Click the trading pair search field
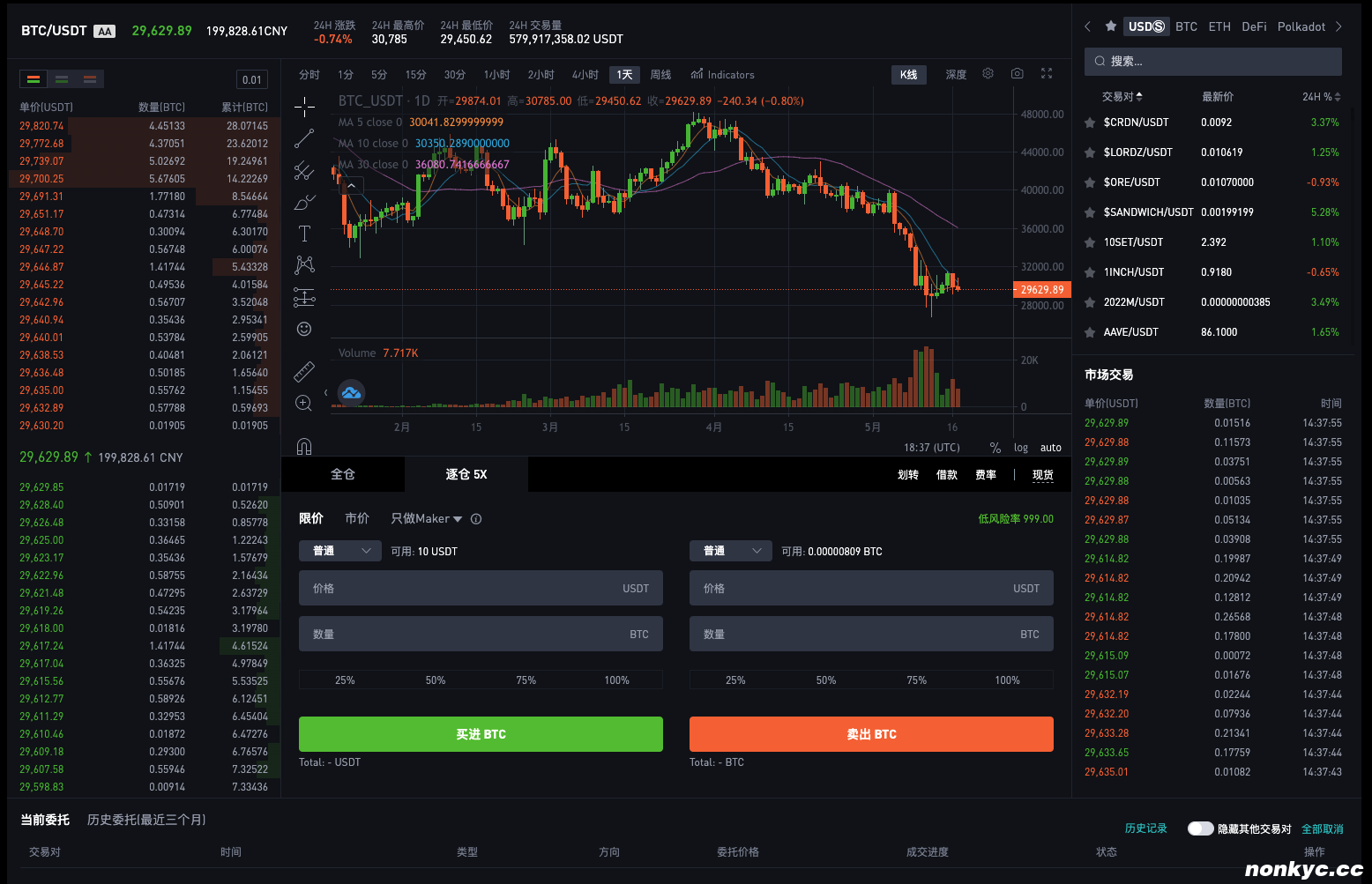Image resolution: width=1372 pixels, height=884 pixels. pyautogui.click(x=1212, y=62)
